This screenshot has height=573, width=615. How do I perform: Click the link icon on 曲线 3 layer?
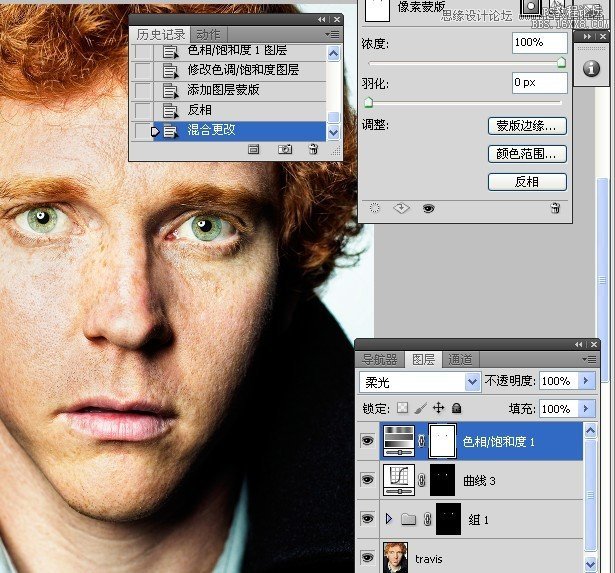(422, 480)
